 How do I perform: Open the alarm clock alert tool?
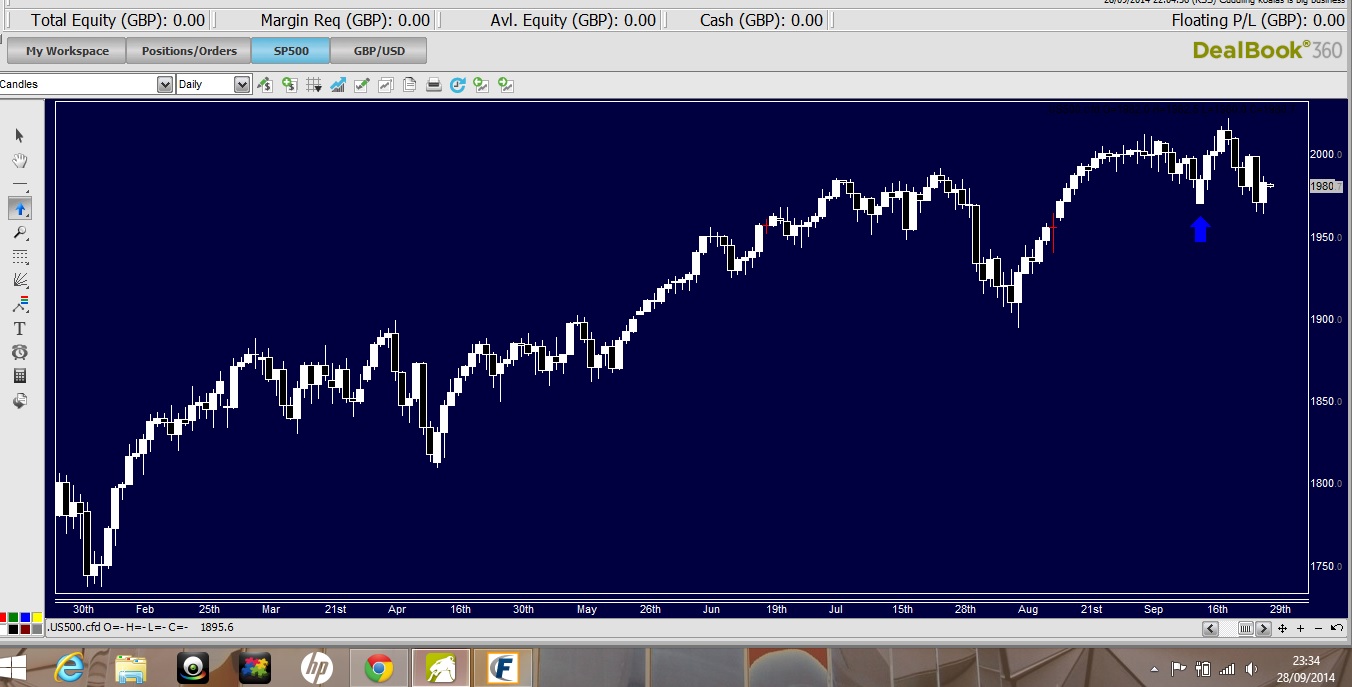[20, 352]
